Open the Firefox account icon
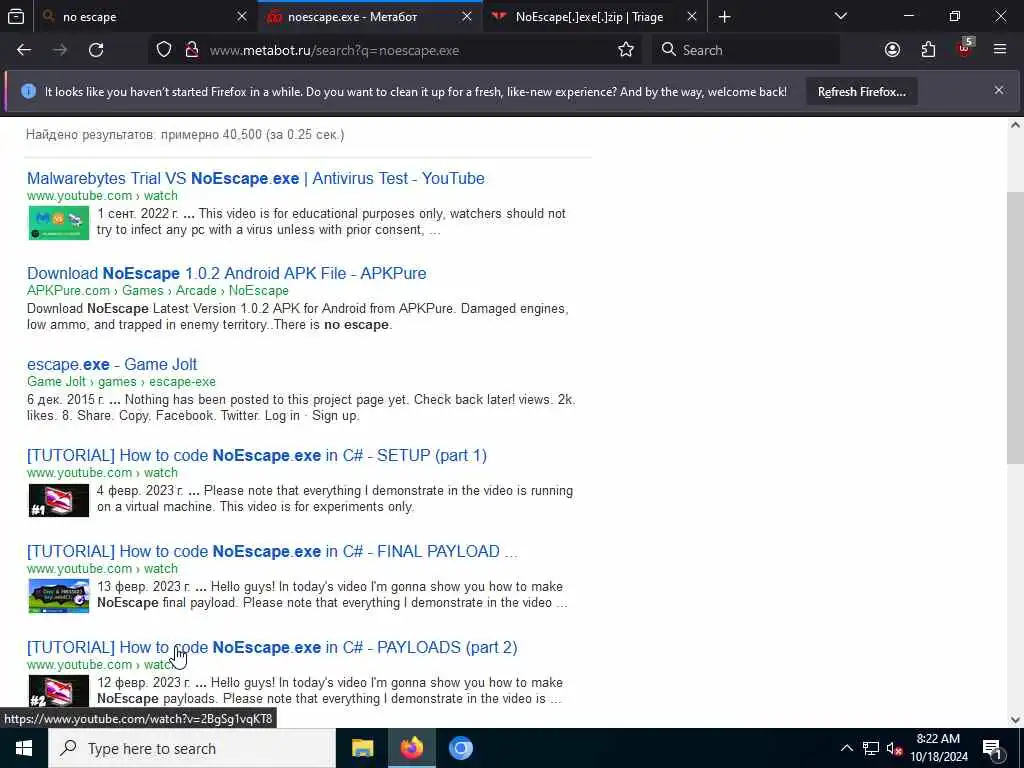 (892, 50)
